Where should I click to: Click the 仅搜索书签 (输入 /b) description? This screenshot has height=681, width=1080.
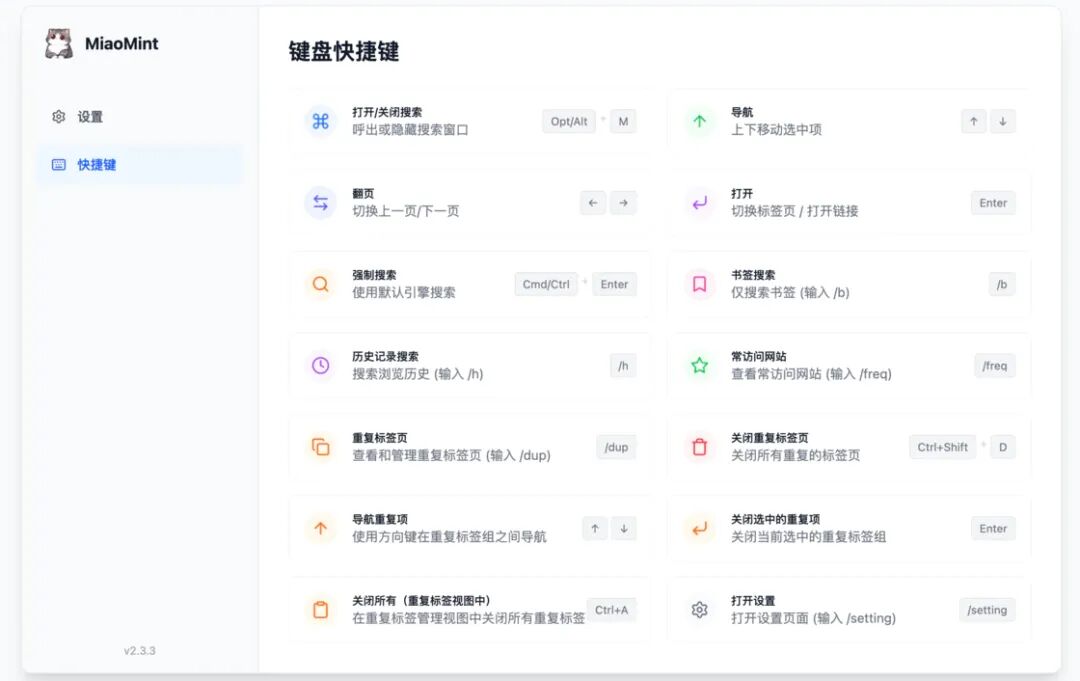(790, 292)
